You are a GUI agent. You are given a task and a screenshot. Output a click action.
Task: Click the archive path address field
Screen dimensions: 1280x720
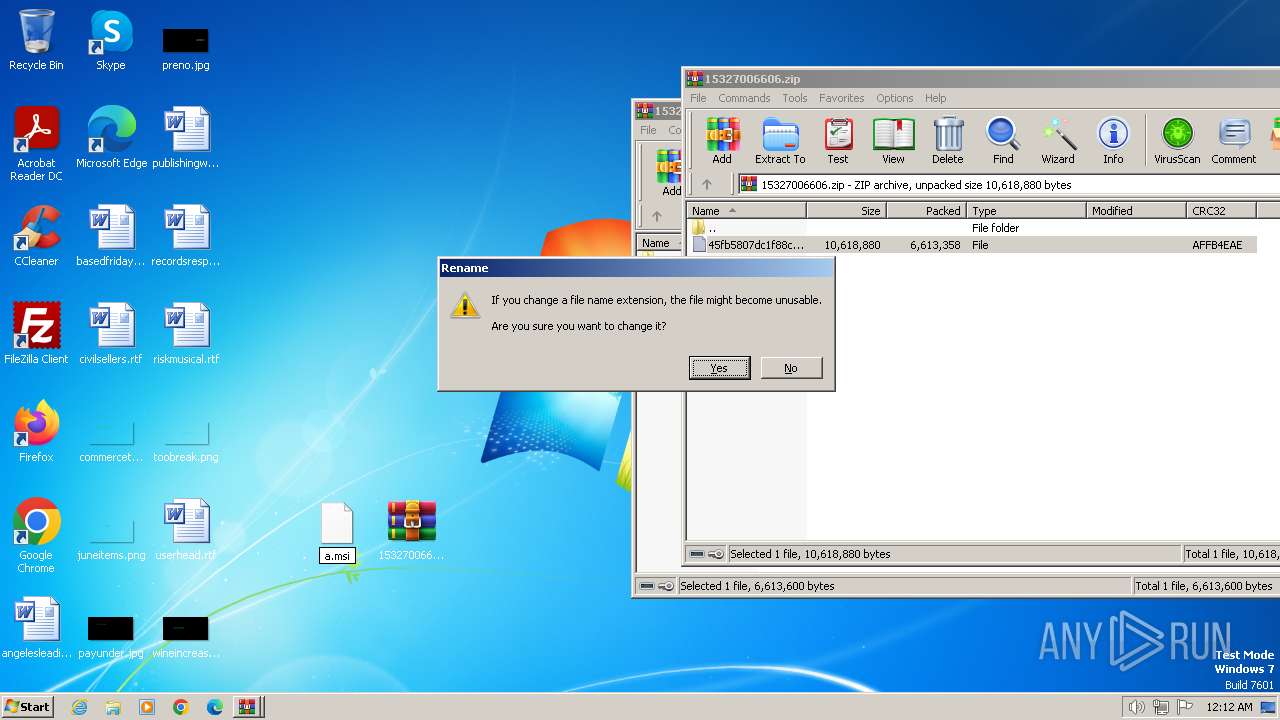coord(1008,185)
